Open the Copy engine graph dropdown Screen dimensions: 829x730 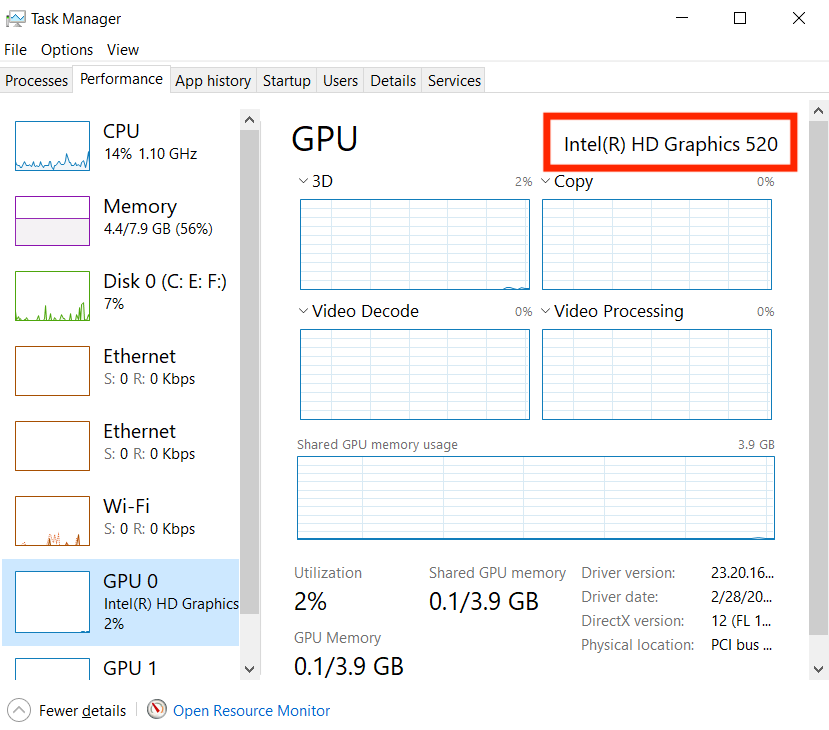(x=546, y=181)
